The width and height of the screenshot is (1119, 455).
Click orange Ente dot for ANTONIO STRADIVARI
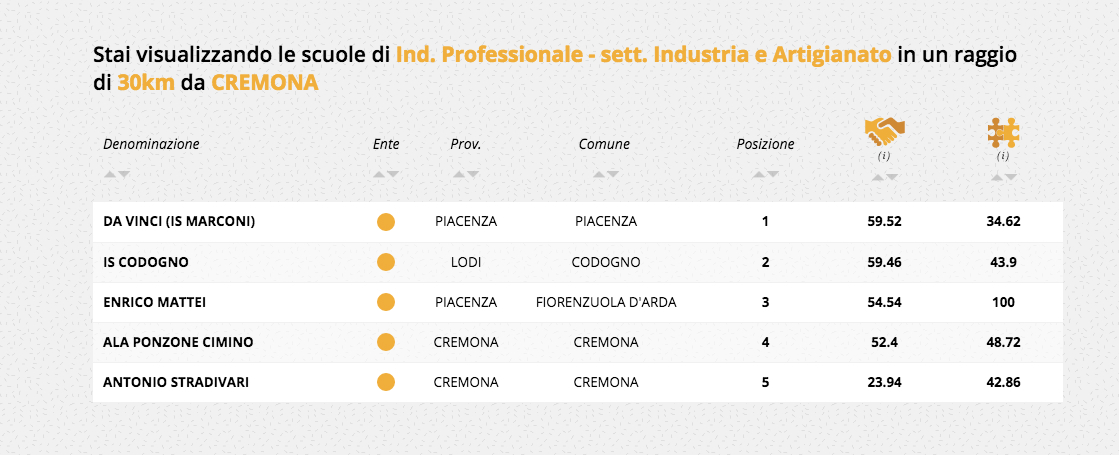pos(385,382)
